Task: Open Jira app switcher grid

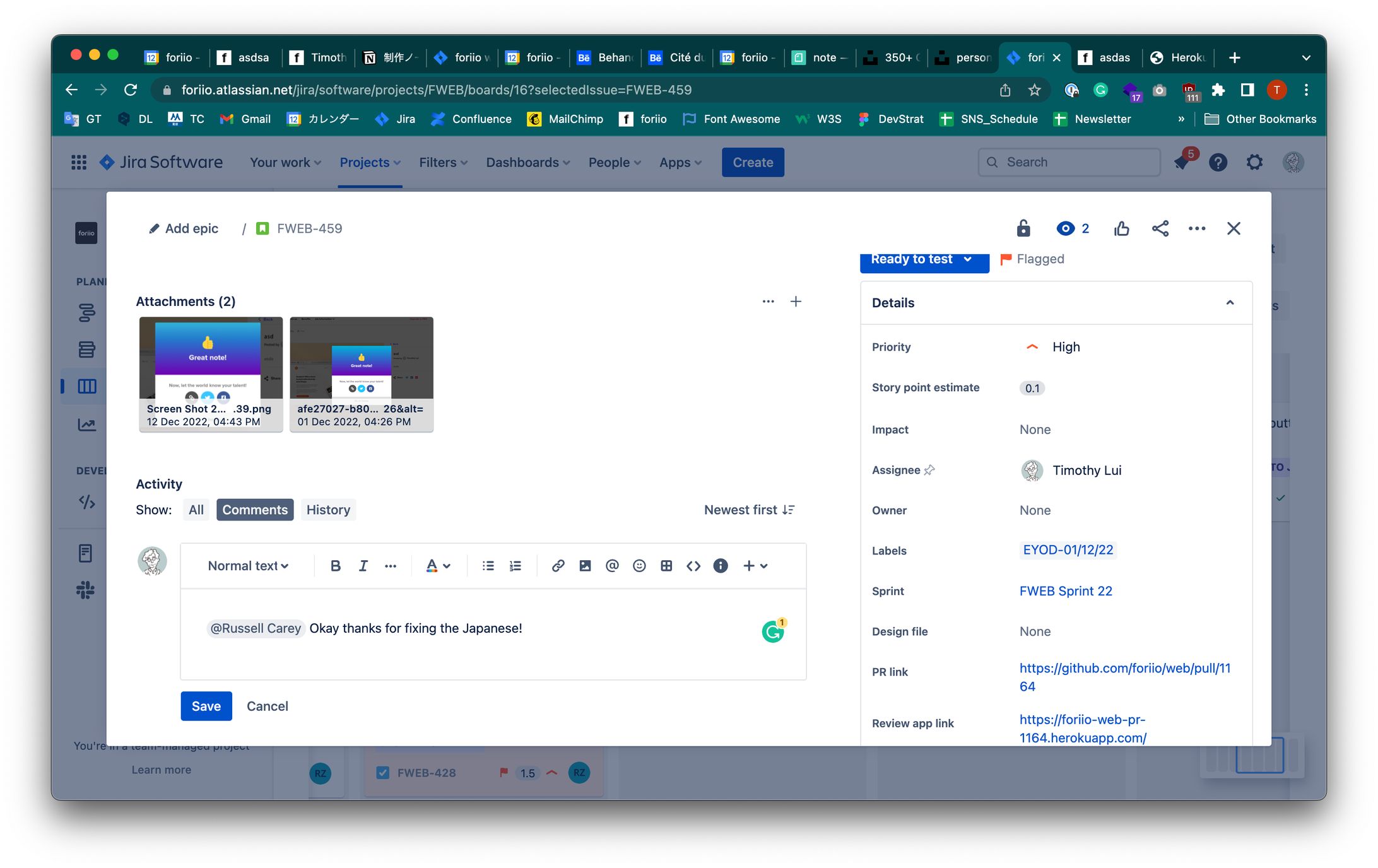Action: pyautogui.click(x=79, y=162)
